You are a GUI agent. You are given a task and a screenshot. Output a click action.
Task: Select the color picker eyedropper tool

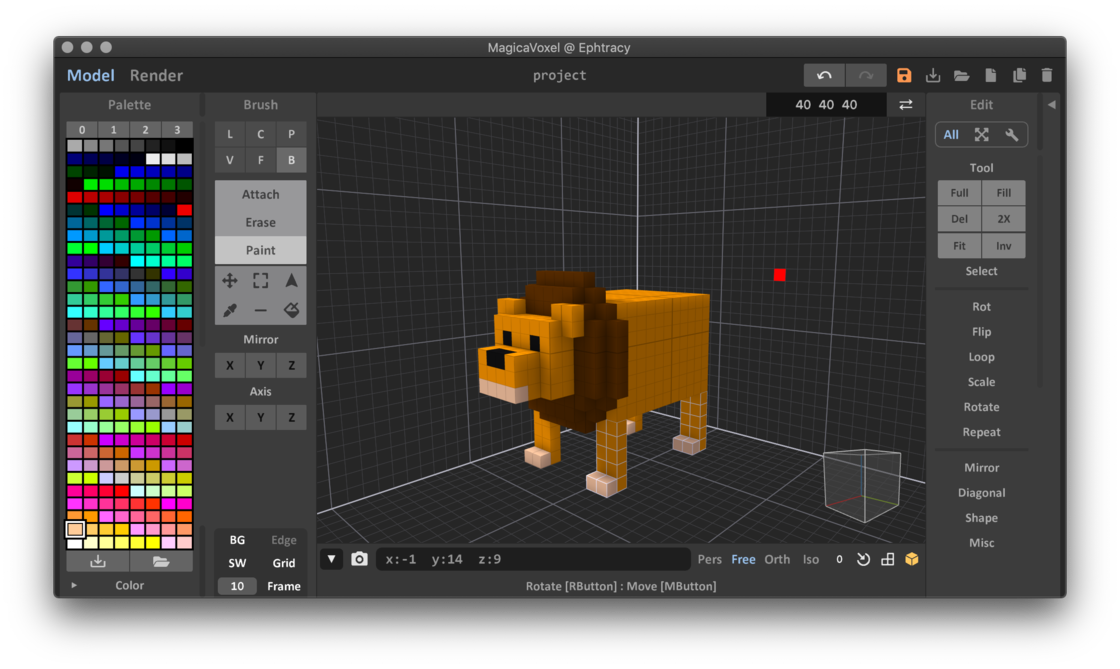tap(229, 310)
